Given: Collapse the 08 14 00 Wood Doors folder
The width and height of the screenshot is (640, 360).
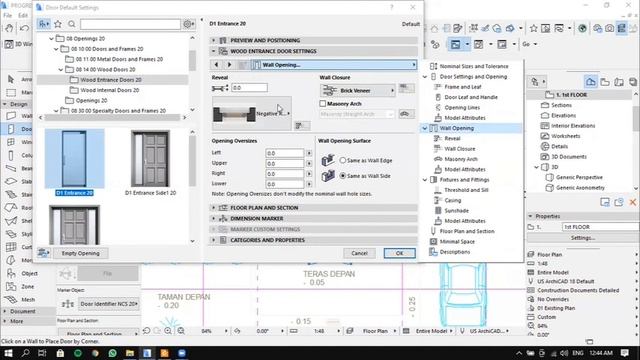Looking at the screenshot, I should tap(61, 69).
